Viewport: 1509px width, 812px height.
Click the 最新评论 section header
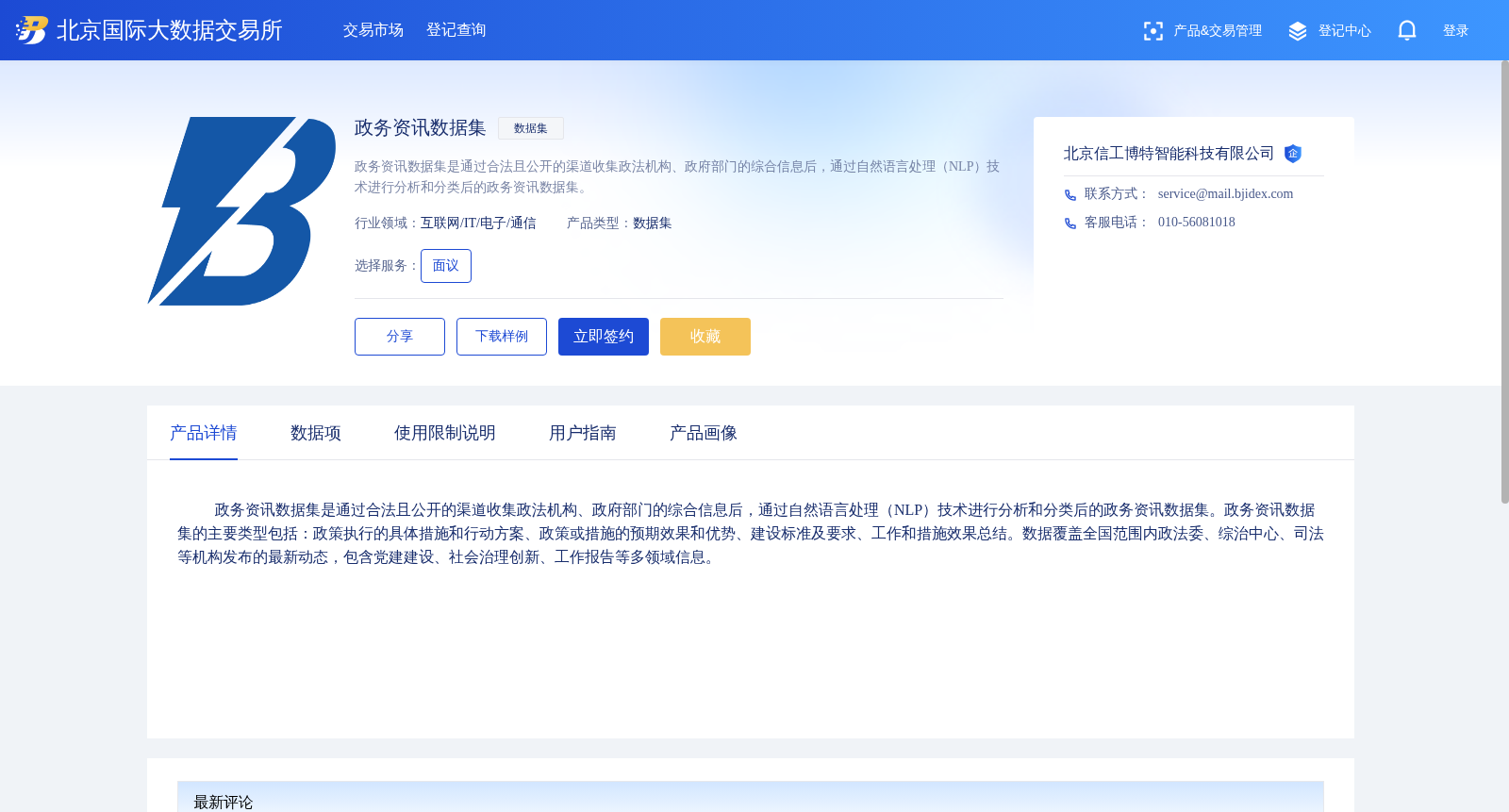click(751, 797)
